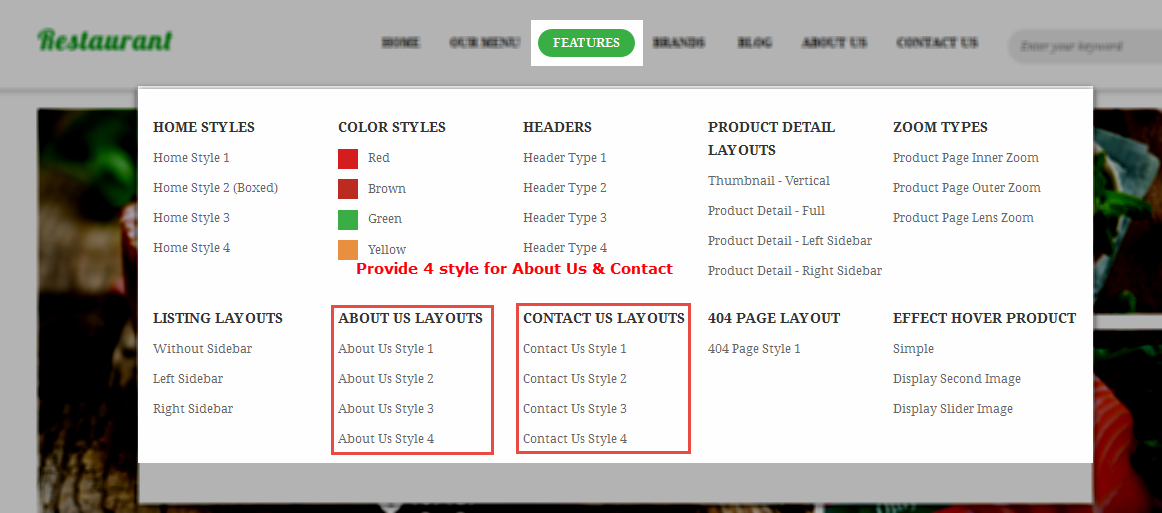Click the ZOOM TYPES heading
The height and width of the screenshot is (513, 1162).
point(940,128)
